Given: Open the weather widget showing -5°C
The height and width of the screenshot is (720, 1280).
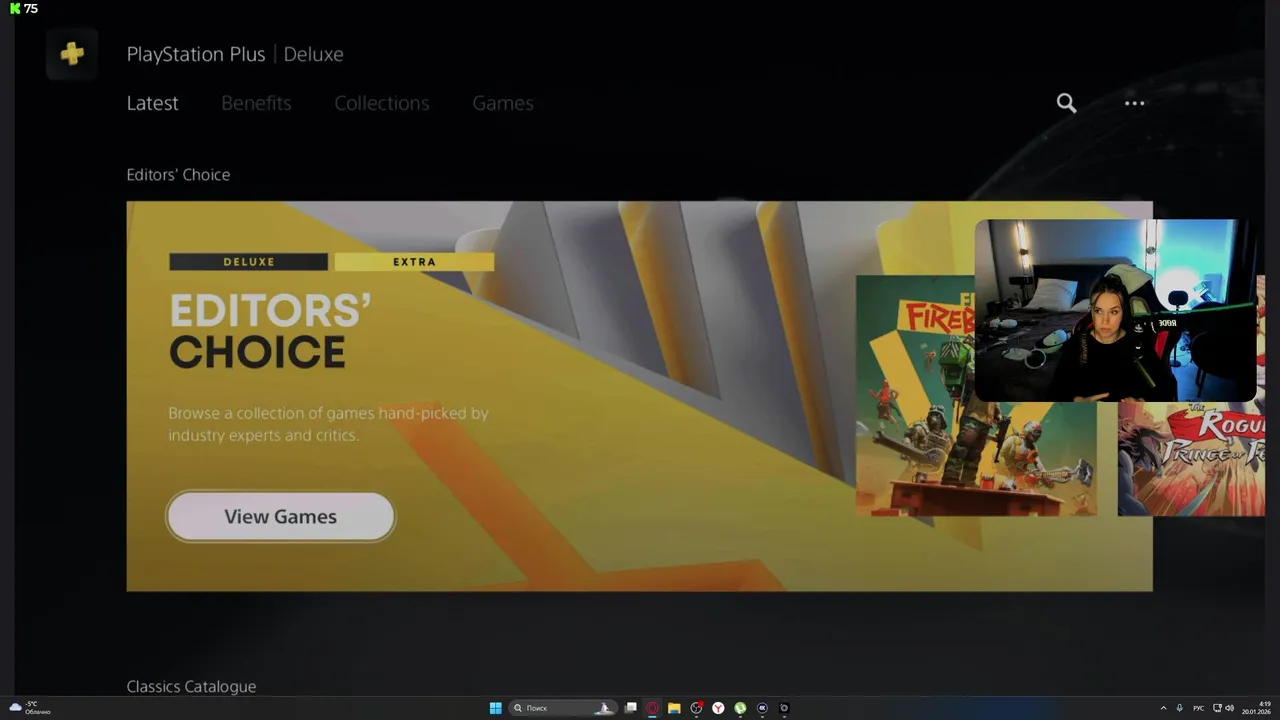Looking at the screenshot, I should coord(30,708).
